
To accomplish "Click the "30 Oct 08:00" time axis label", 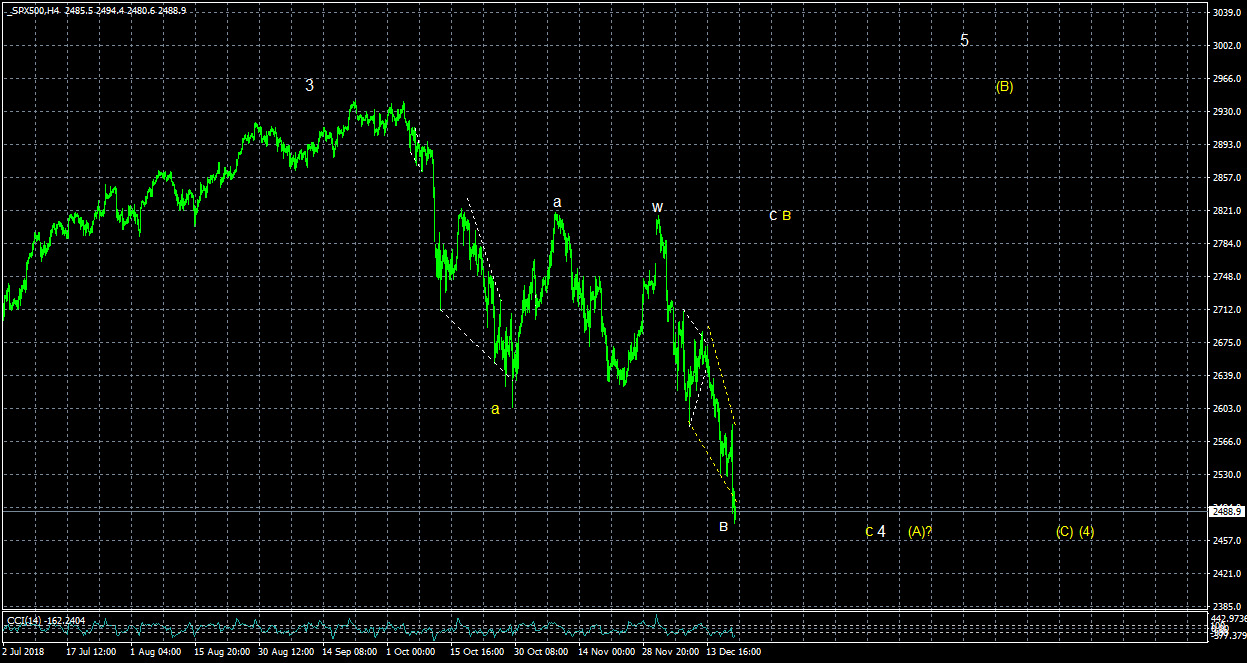I will (541, 652).
